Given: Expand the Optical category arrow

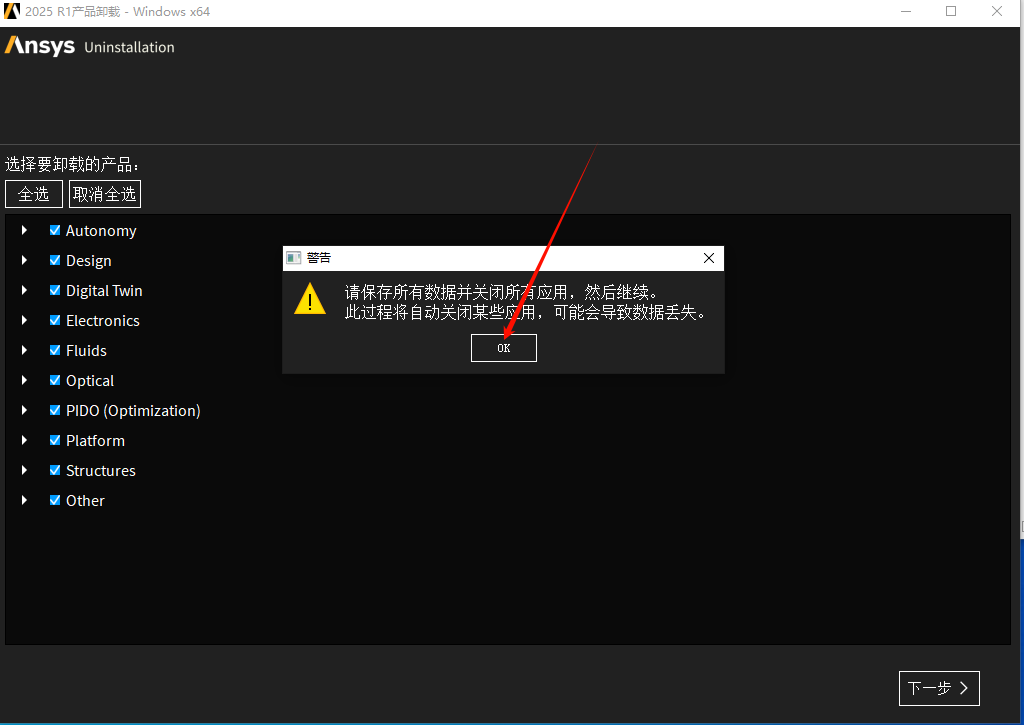Looking at the screenshot, I should coord(24,380).
